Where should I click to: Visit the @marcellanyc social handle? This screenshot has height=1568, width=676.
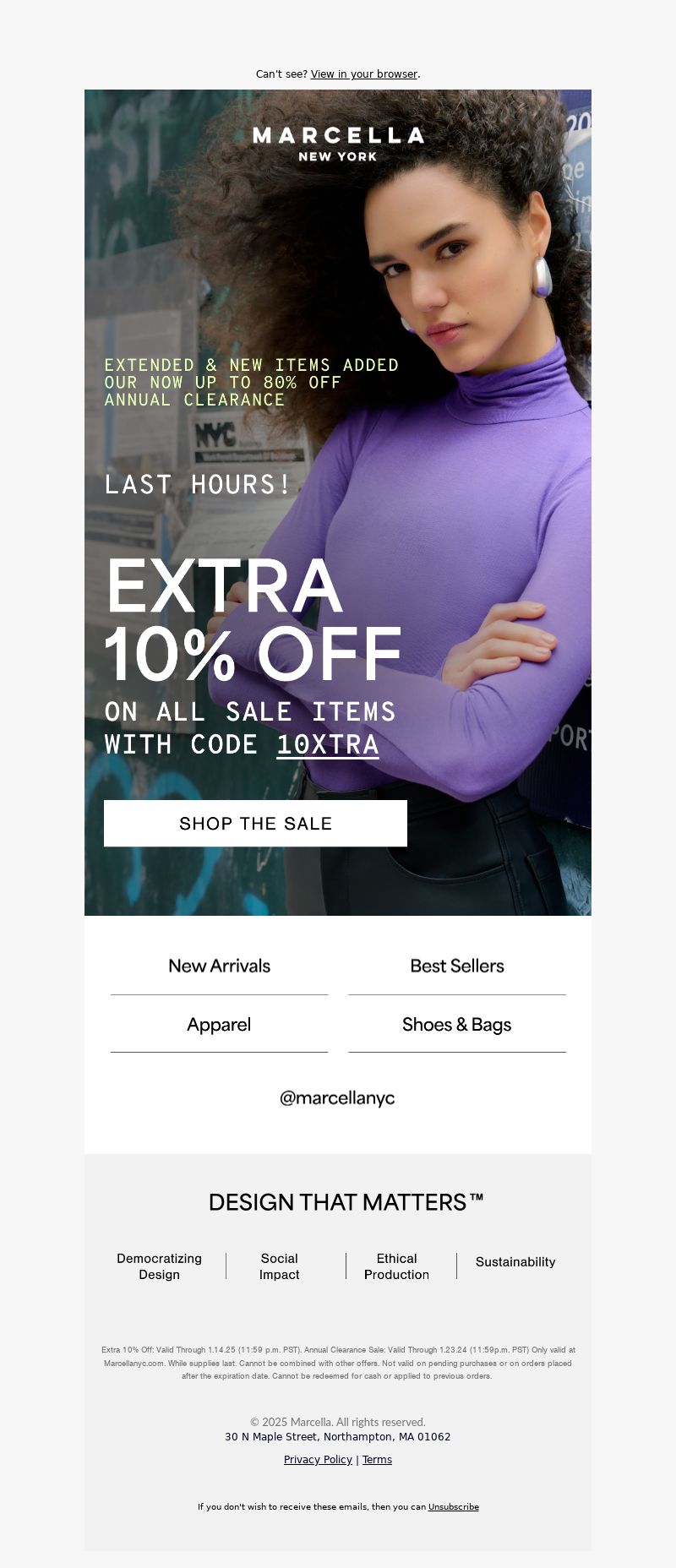pos(338,1097)
